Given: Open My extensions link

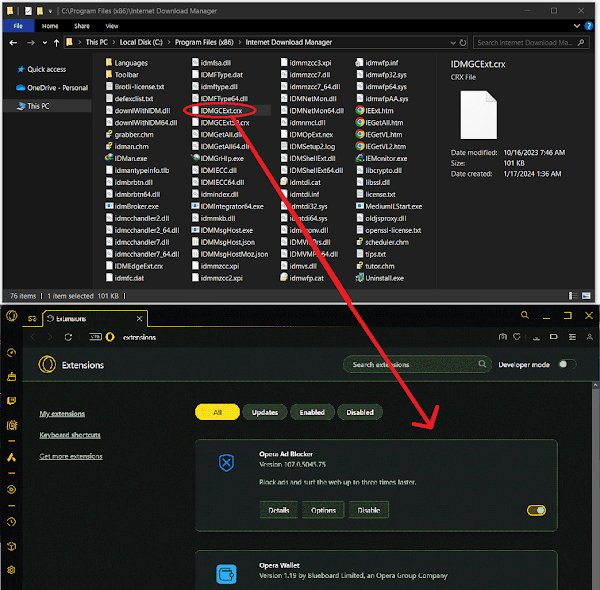Looking at the screenshot, I should point(62,414).
